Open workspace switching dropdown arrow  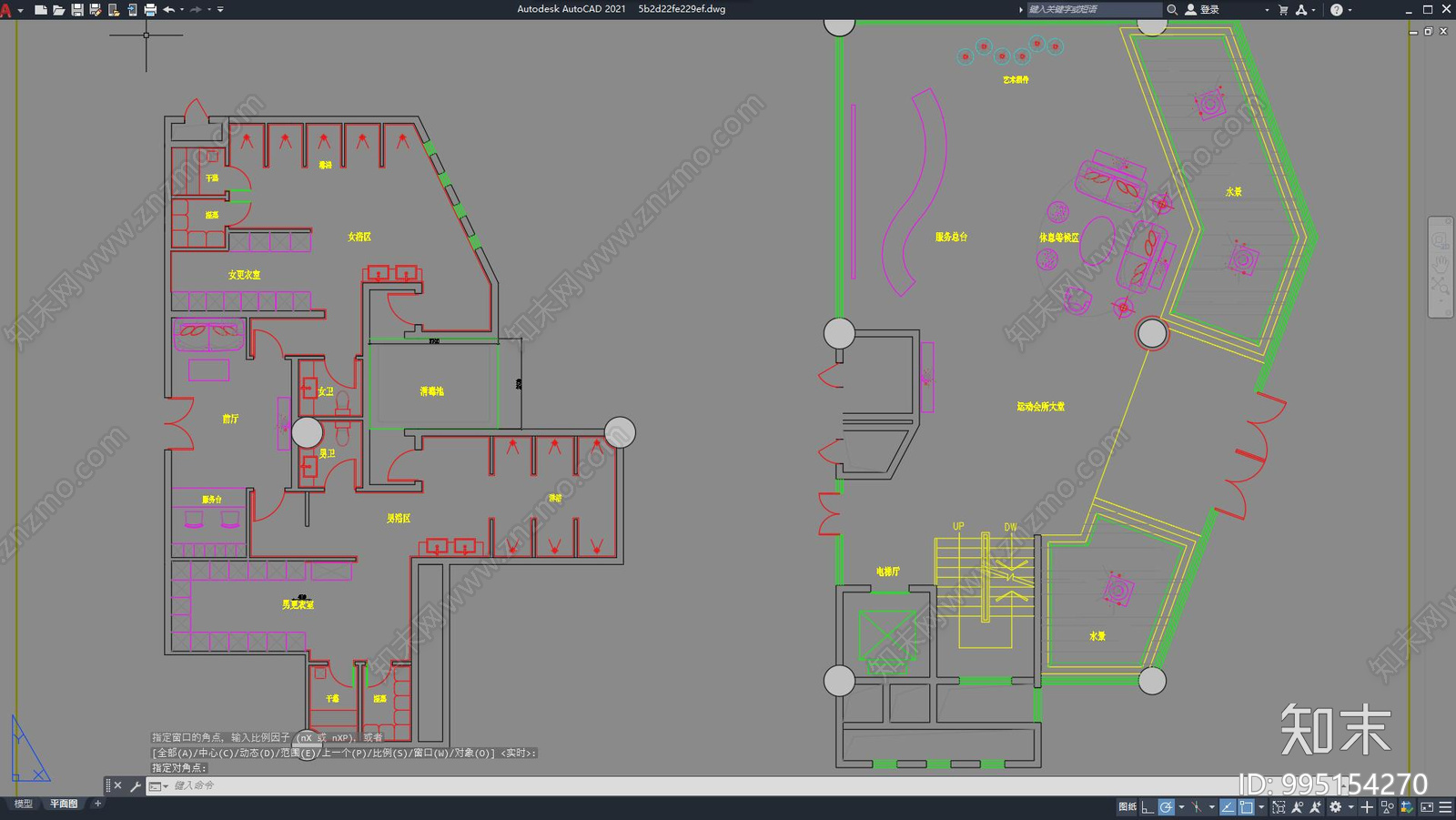point(1350,807)
